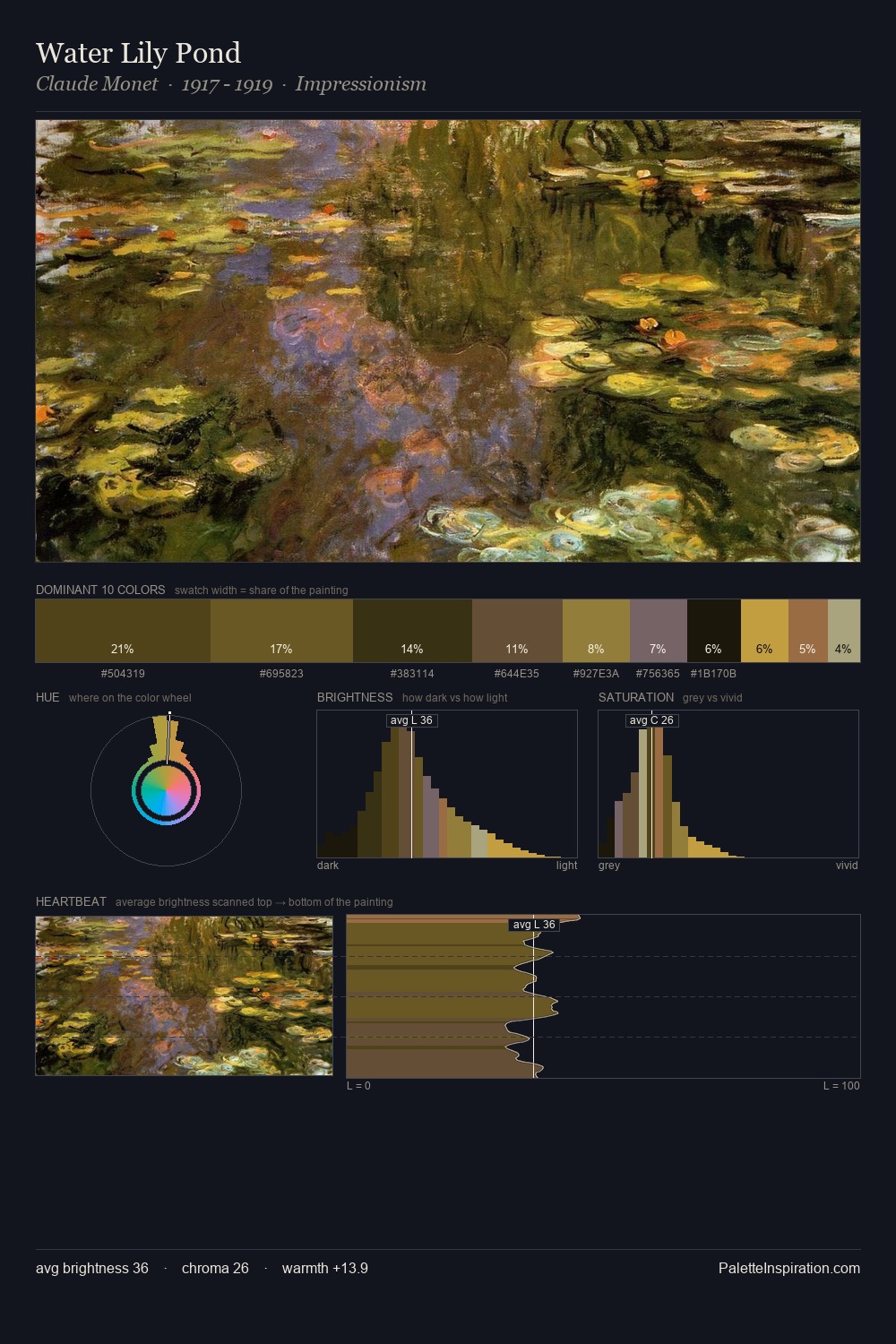Click 'grey vs vivid' caption
The width and height of the screenshot is (896, 1344).
click(x=712, y=698)
